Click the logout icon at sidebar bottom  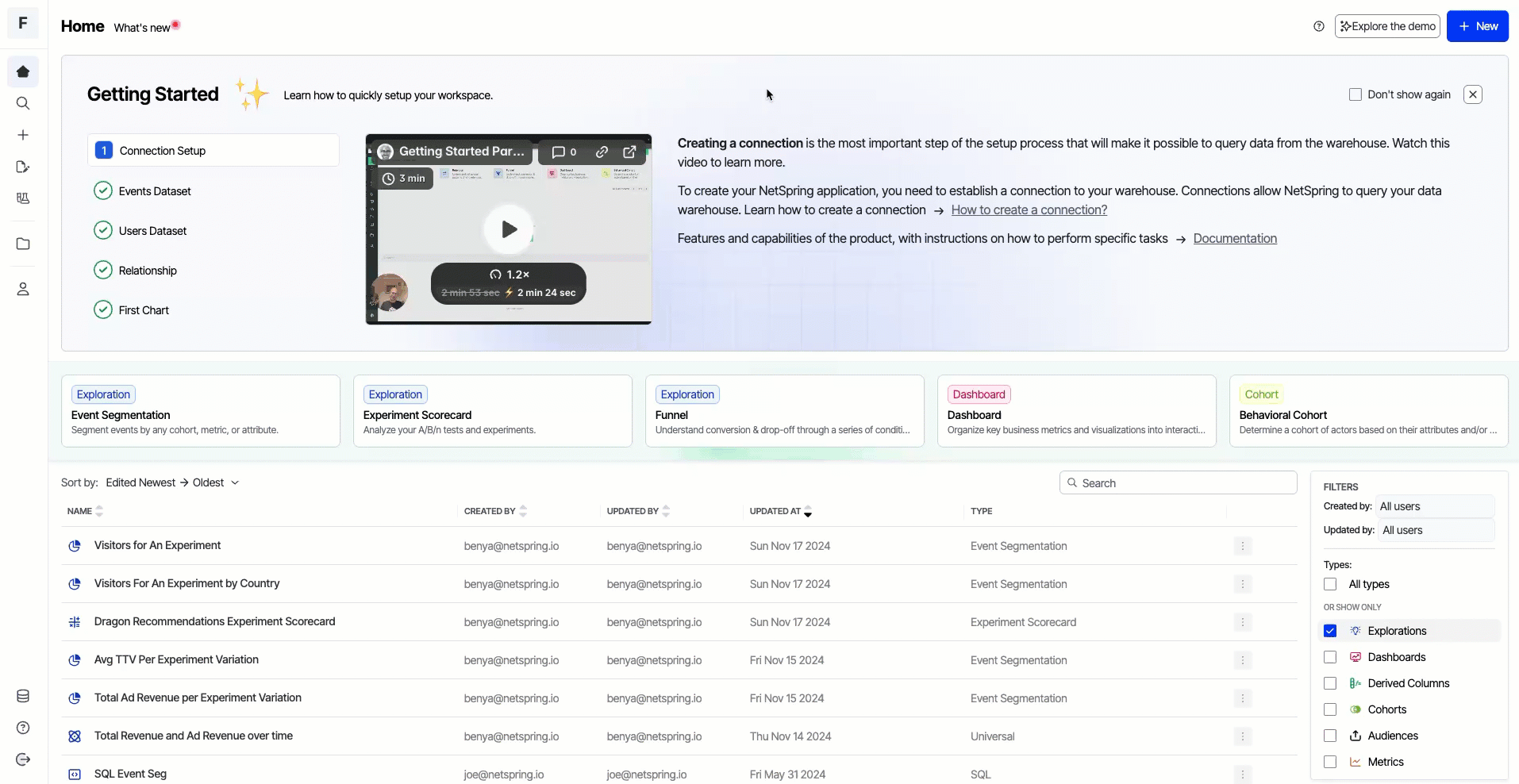(x=23, y=759)
